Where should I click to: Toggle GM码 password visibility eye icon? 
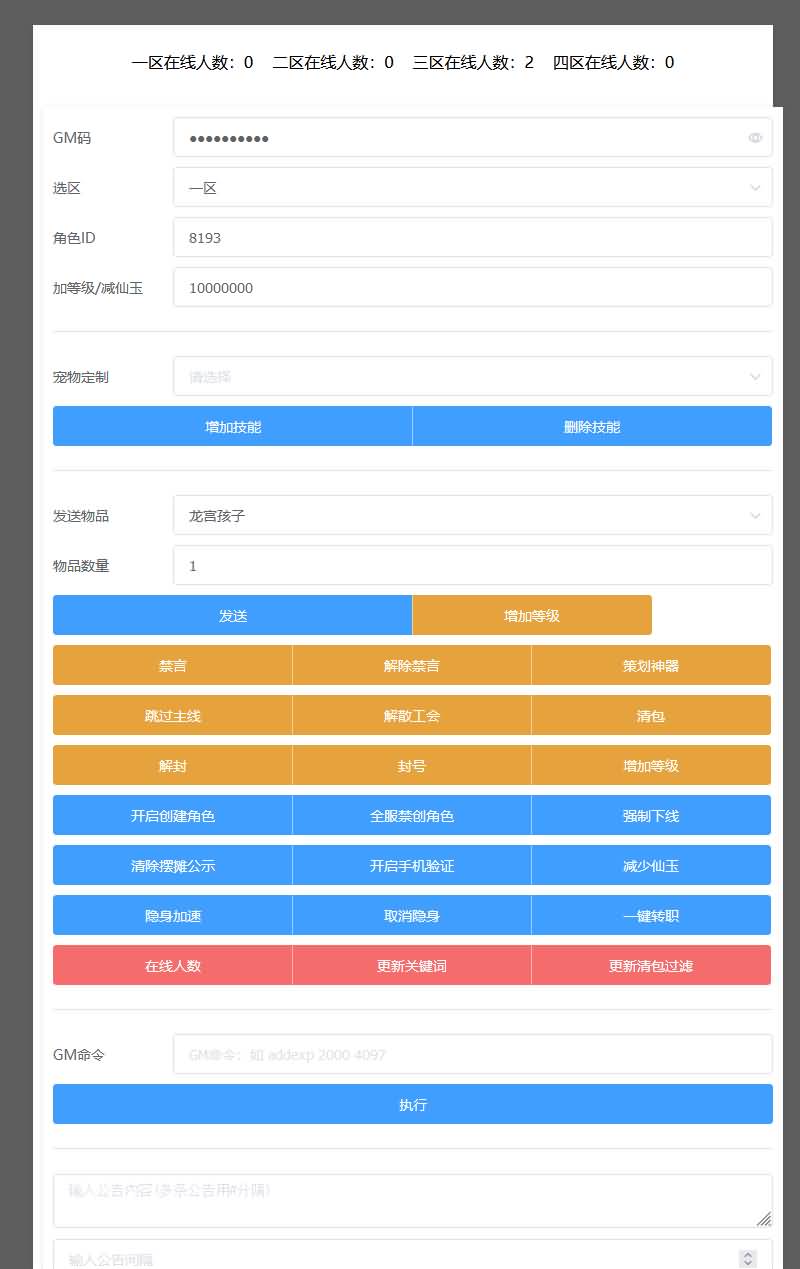pyautogui.click(x=755, y=138)
